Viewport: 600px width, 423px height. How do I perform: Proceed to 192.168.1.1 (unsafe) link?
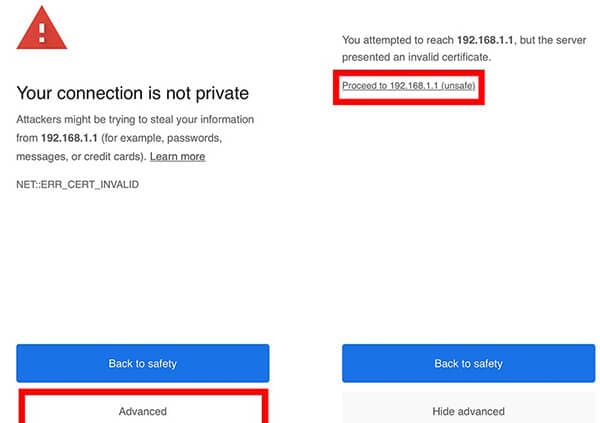[409, 85]
